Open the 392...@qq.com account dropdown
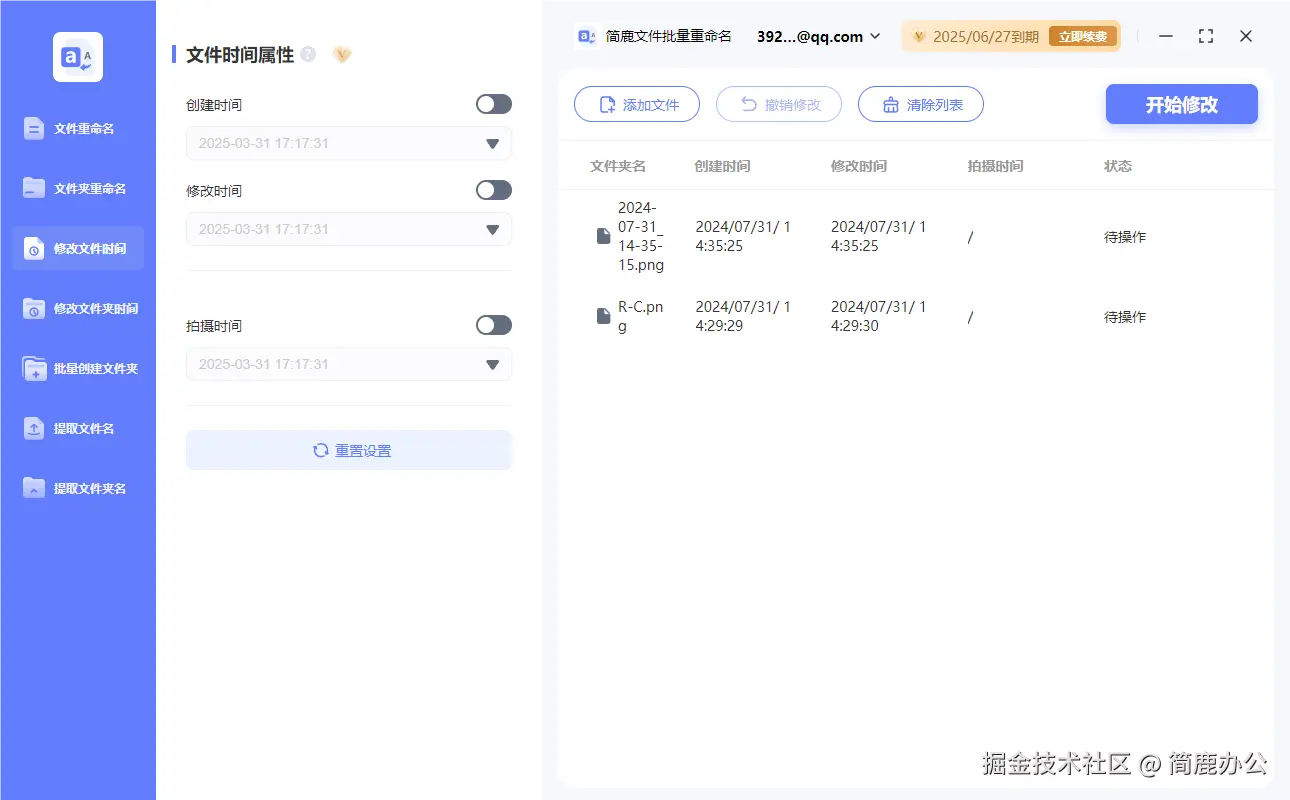1290x800 pixels. coord(819,36)
